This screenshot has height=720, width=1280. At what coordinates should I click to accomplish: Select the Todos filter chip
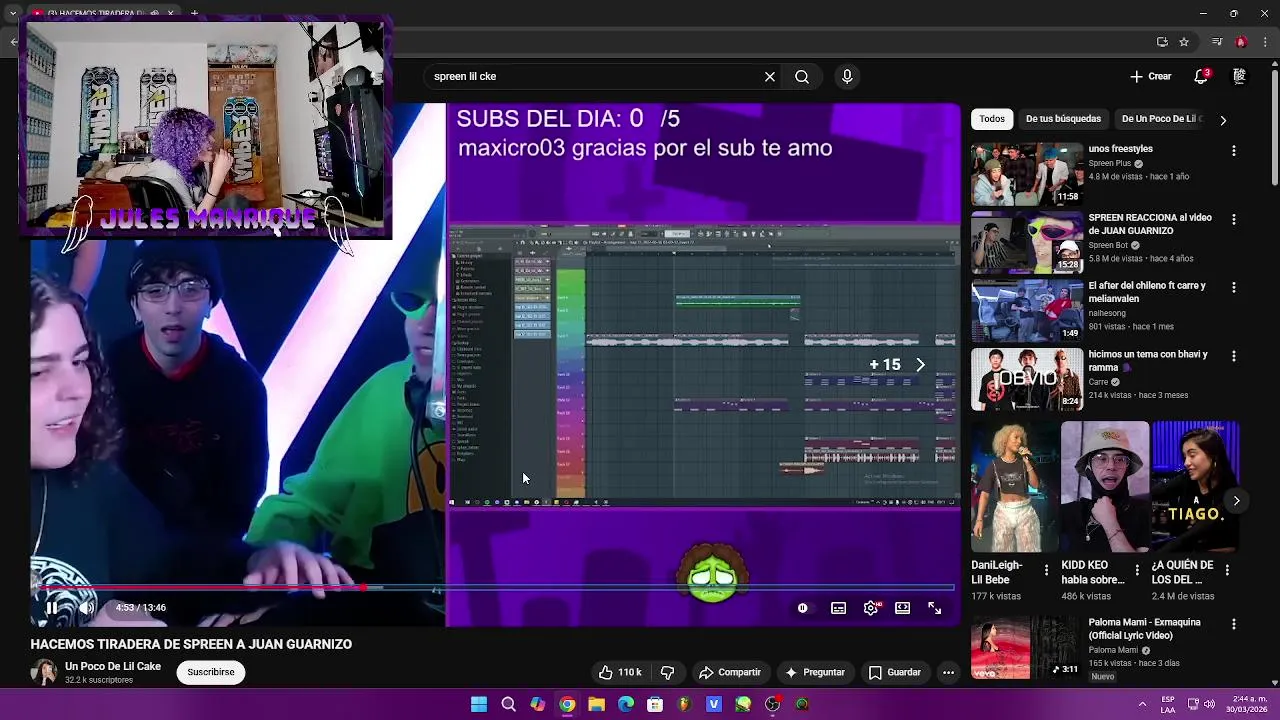992,119
